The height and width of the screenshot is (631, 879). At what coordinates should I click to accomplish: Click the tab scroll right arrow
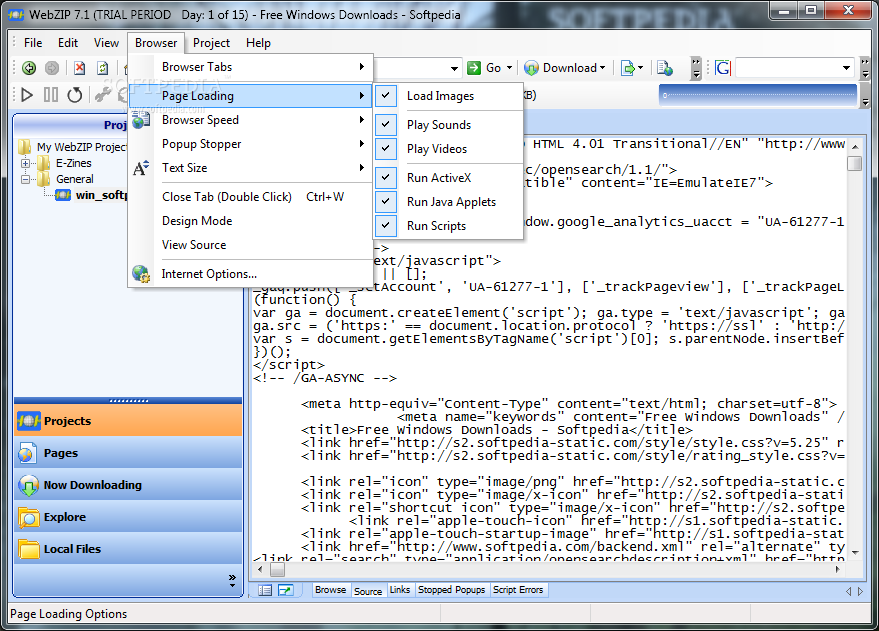861,591
